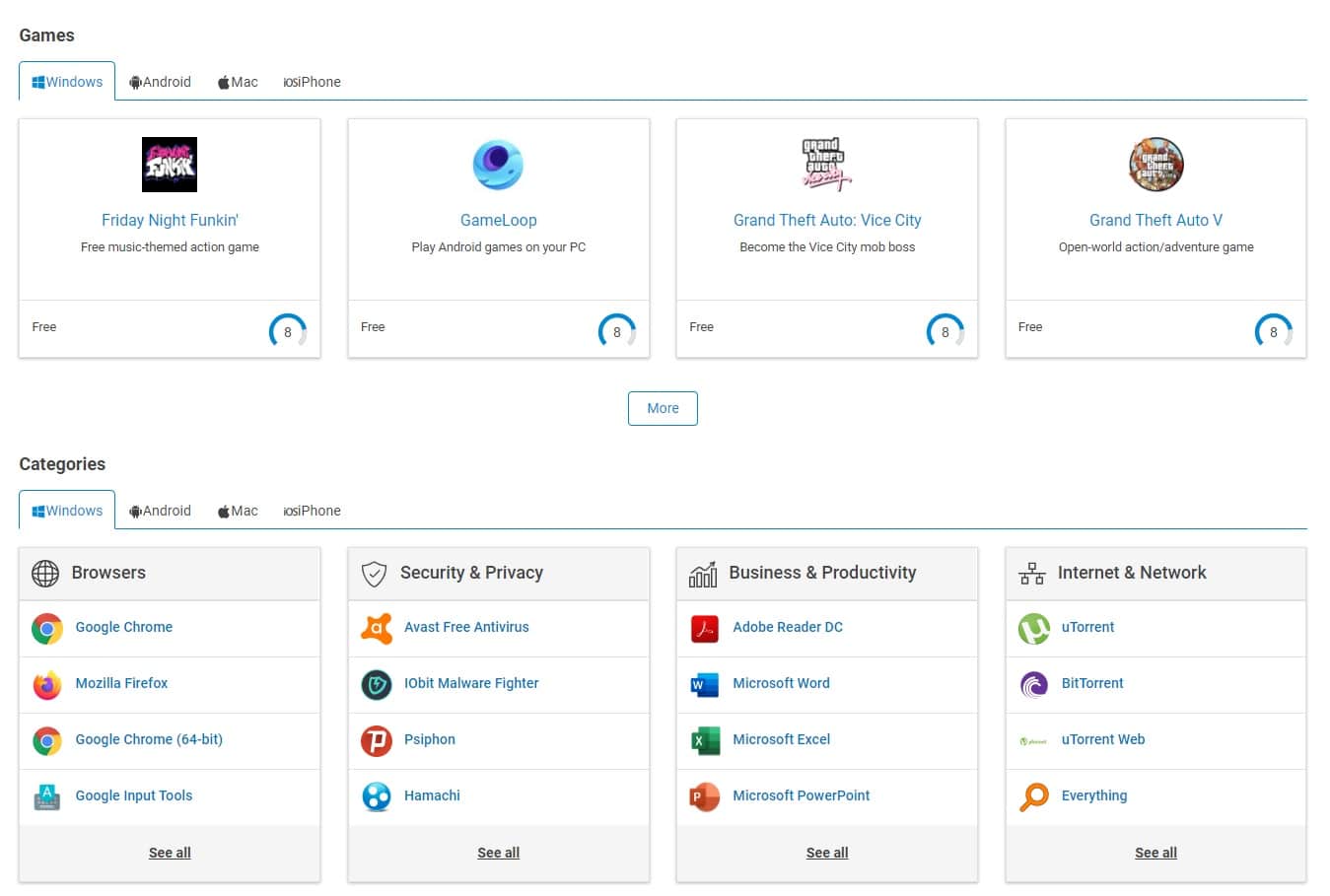This screenshot has width=1330, height=896.
Task: Click the Business & Productivity chart icon
Action: point(703,574)
